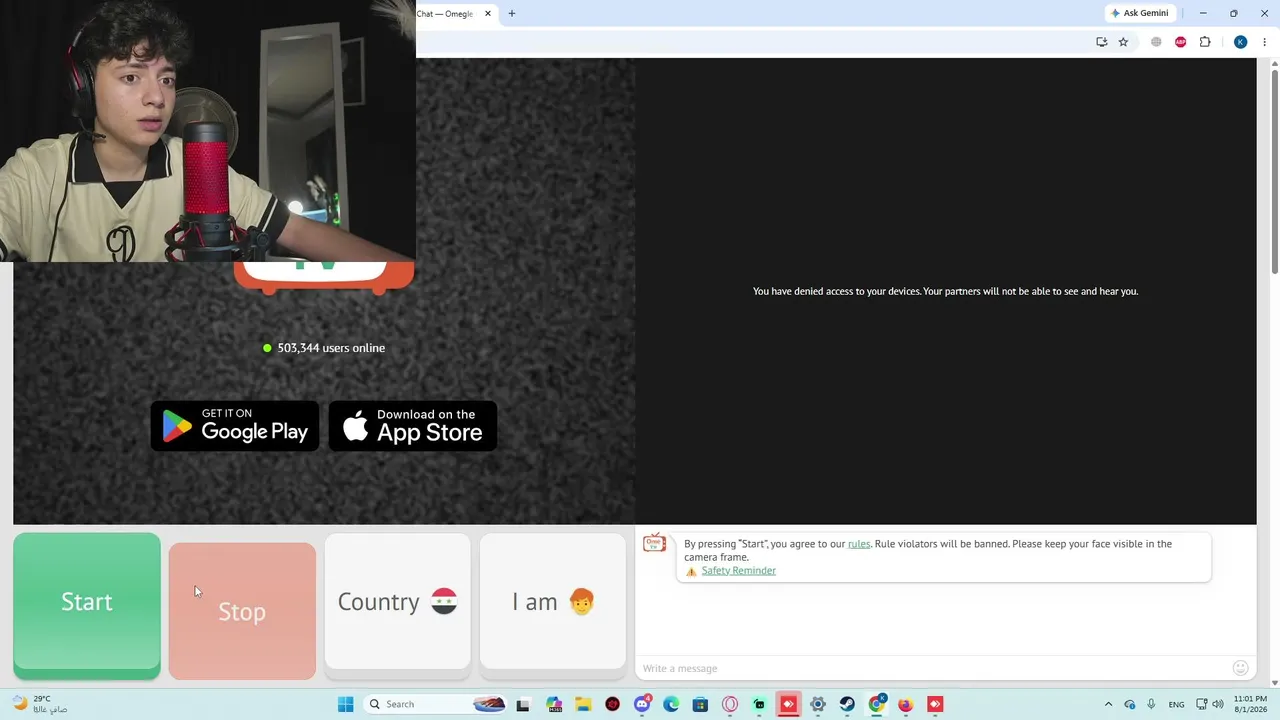Image resolution: width=1280 pixels, height=720 pixels.
Task: Show hidden system tray icons
Action: point(1108,704)
